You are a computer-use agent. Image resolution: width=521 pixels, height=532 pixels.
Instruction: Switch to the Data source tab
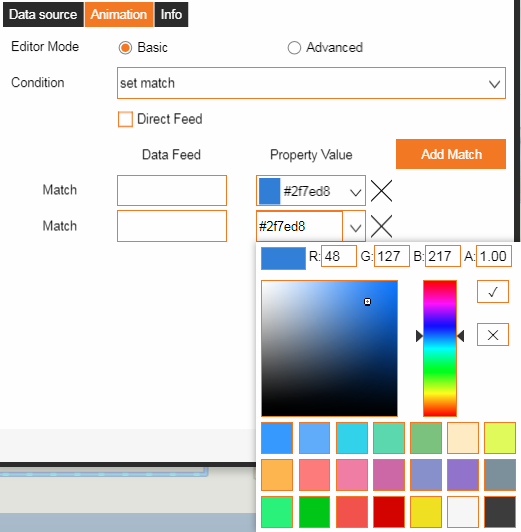click(43, 14)
